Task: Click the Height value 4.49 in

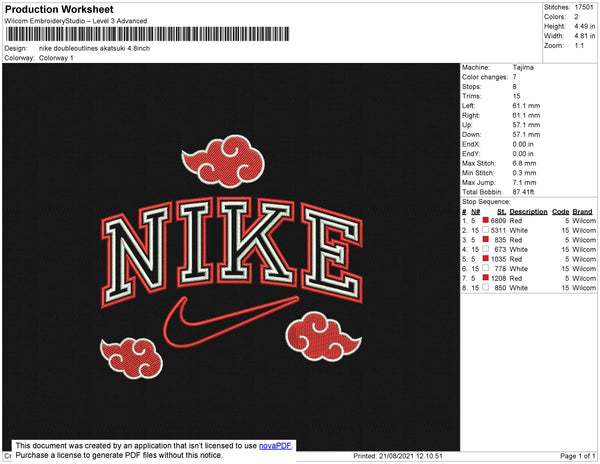Action: coord(585,26)
